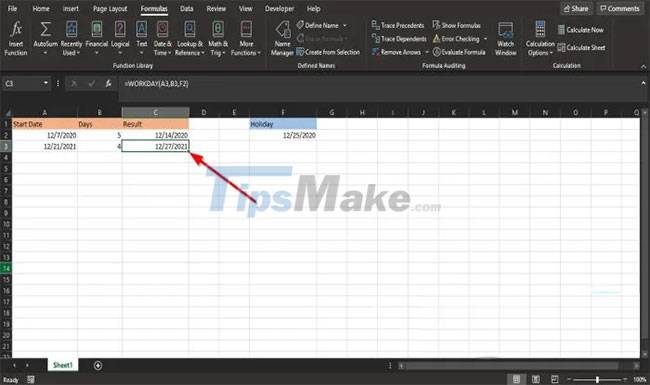Open Evaluate Formula
This screenshot has height=385, width=650.
(459, 52)
